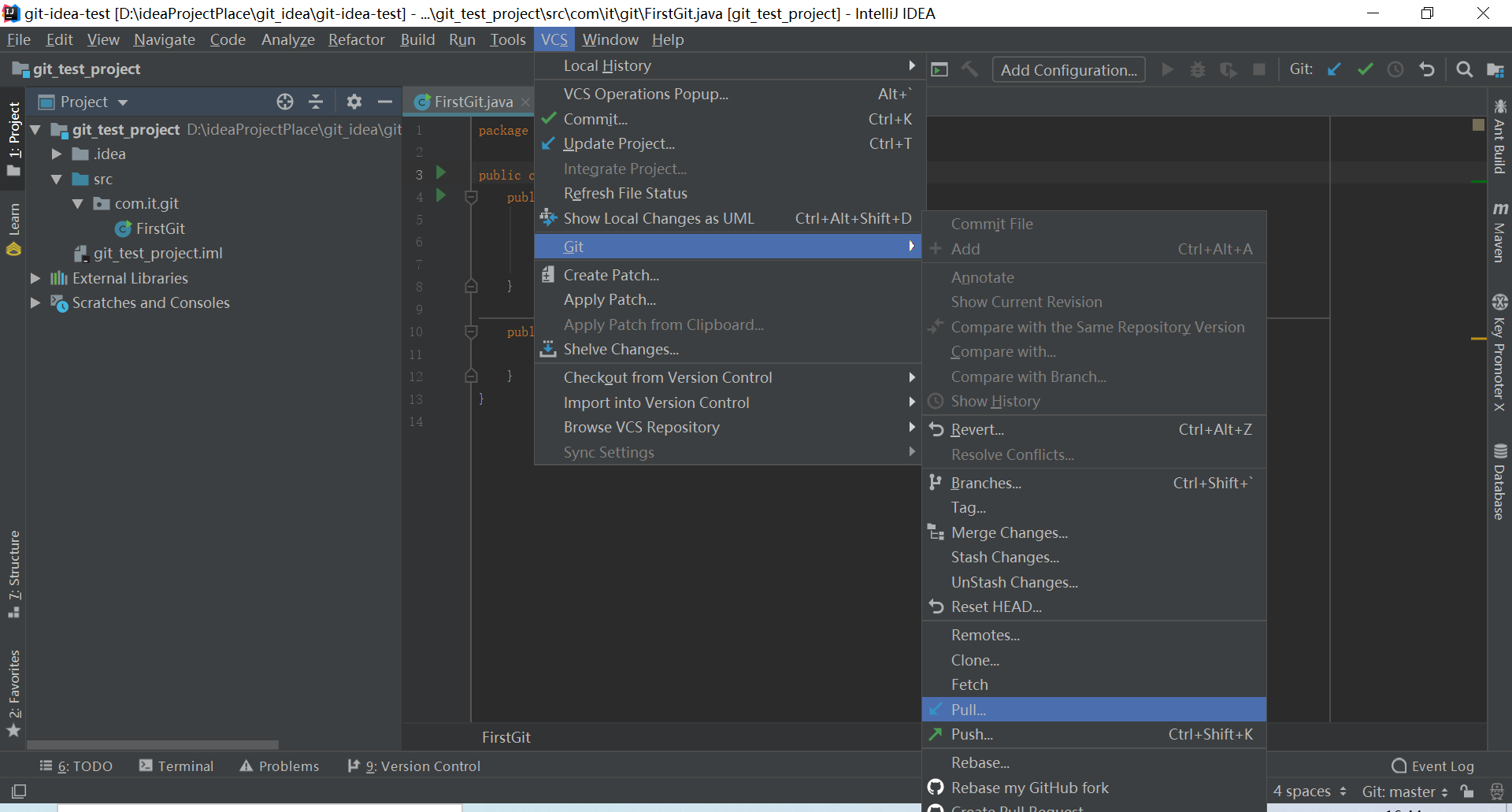Click run gutter icon on line 4
The height and width of the screenshot is (812, 1512).
coord(441,195)
